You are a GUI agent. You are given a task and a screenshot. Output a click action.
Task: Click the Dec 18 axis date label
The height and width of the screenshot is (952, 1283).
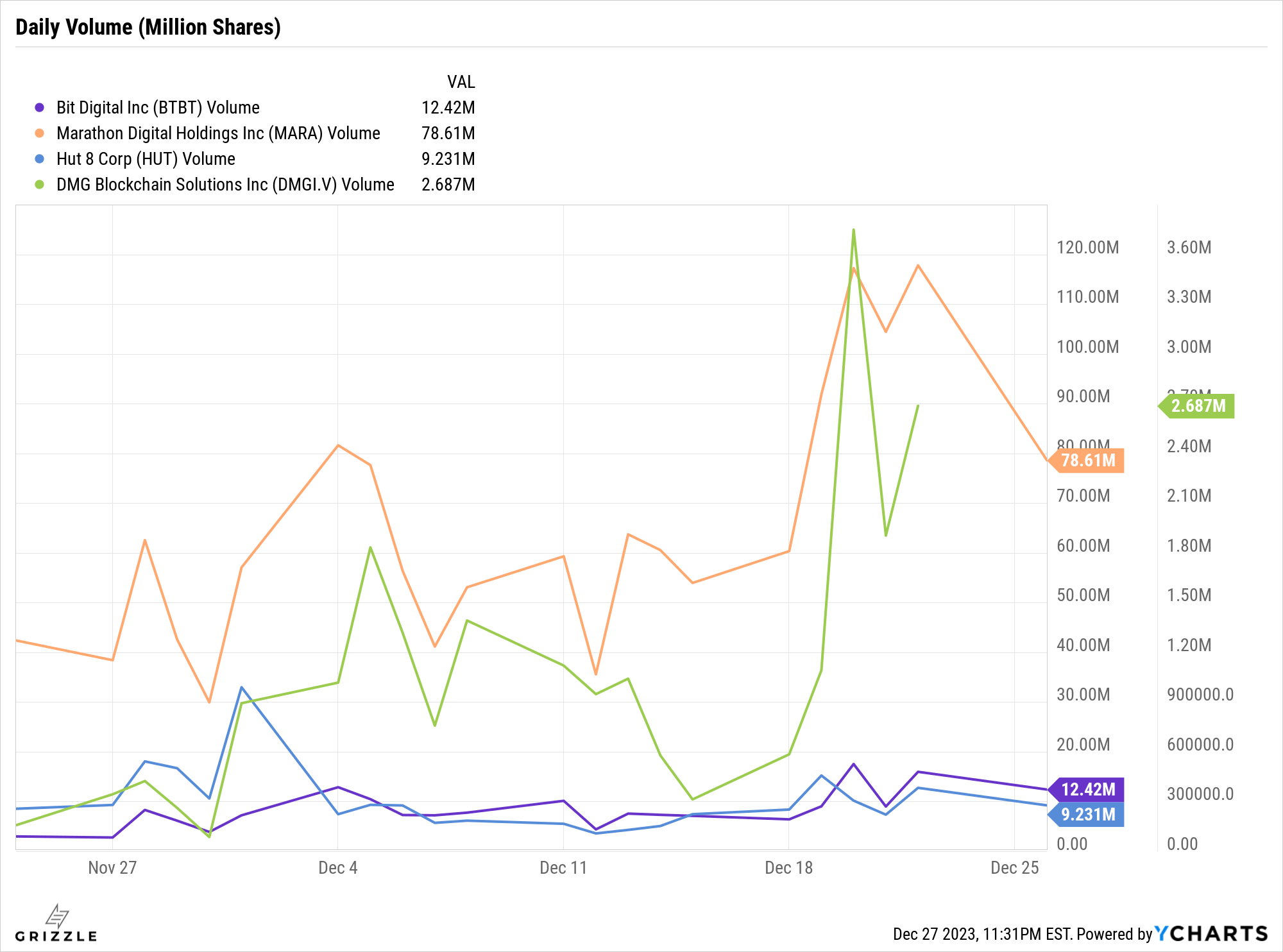tap(788, 868)
